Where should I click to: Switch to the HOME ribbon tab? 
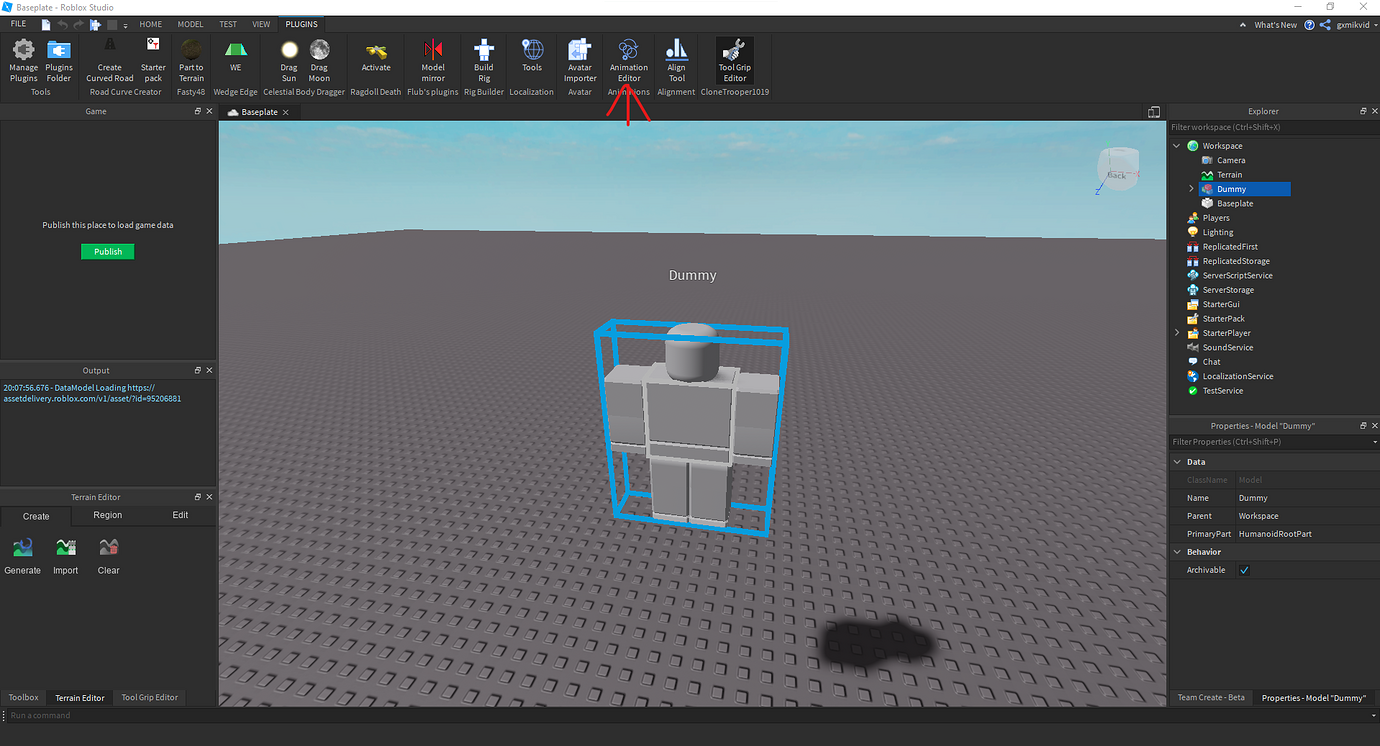pyautogui.click(x=150, y=23)
